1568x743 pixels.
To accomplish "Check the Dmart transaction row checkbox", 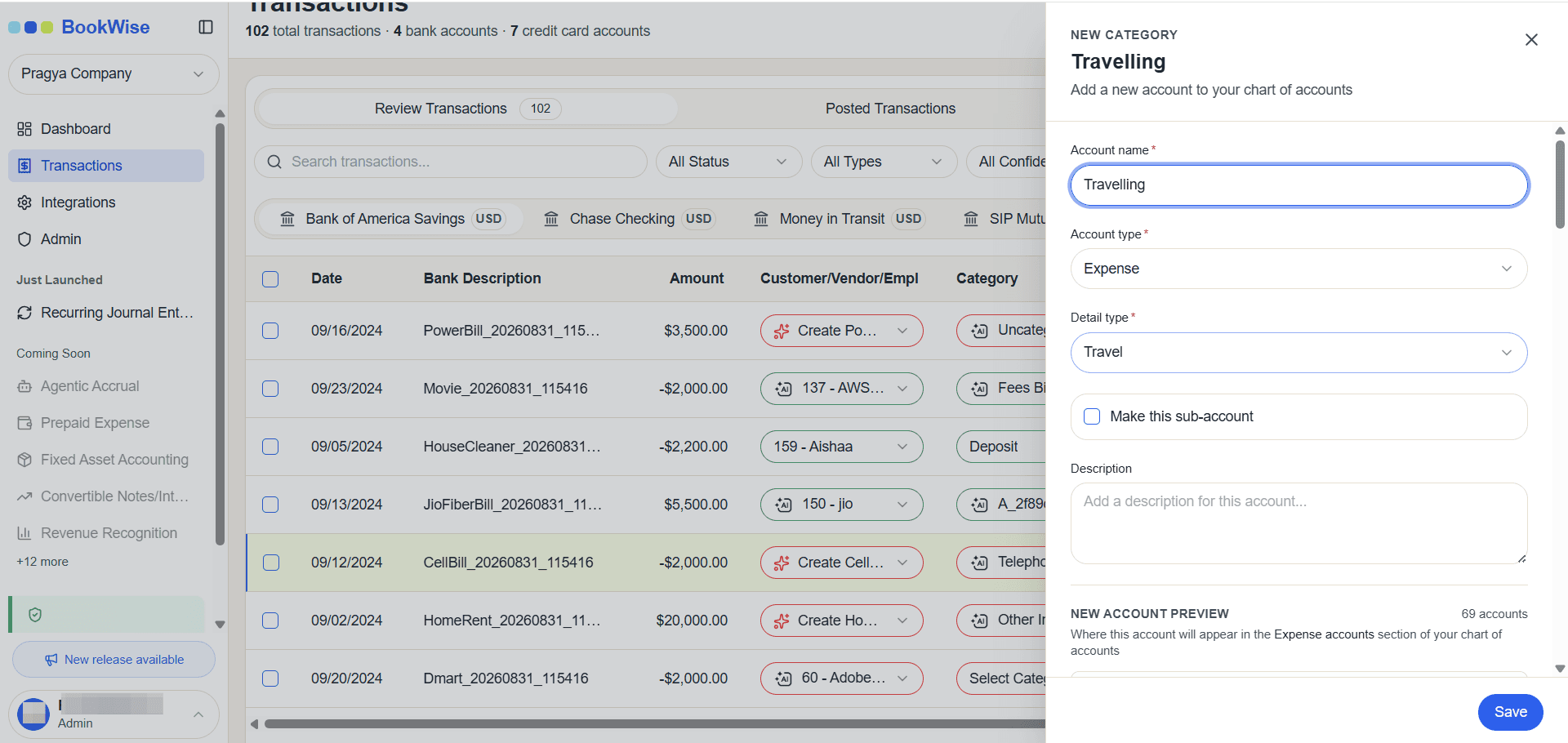I will [x=270, y=678].
